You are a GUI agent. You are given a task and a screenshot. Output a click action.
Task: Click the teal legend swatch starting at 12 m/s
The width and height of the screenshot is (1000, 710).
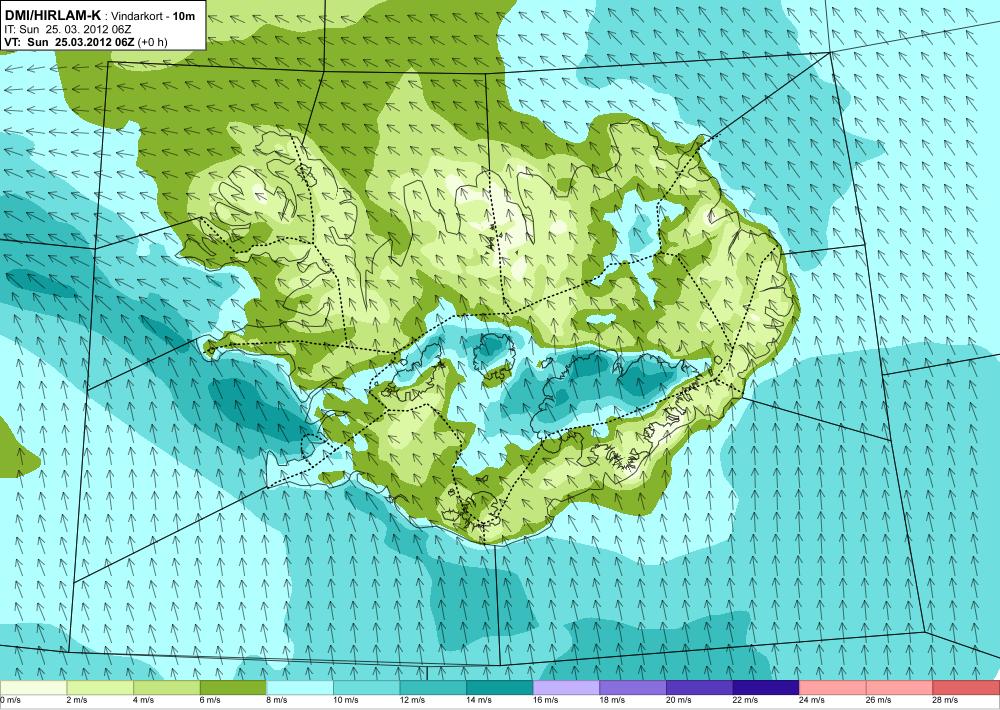point(433,688)
